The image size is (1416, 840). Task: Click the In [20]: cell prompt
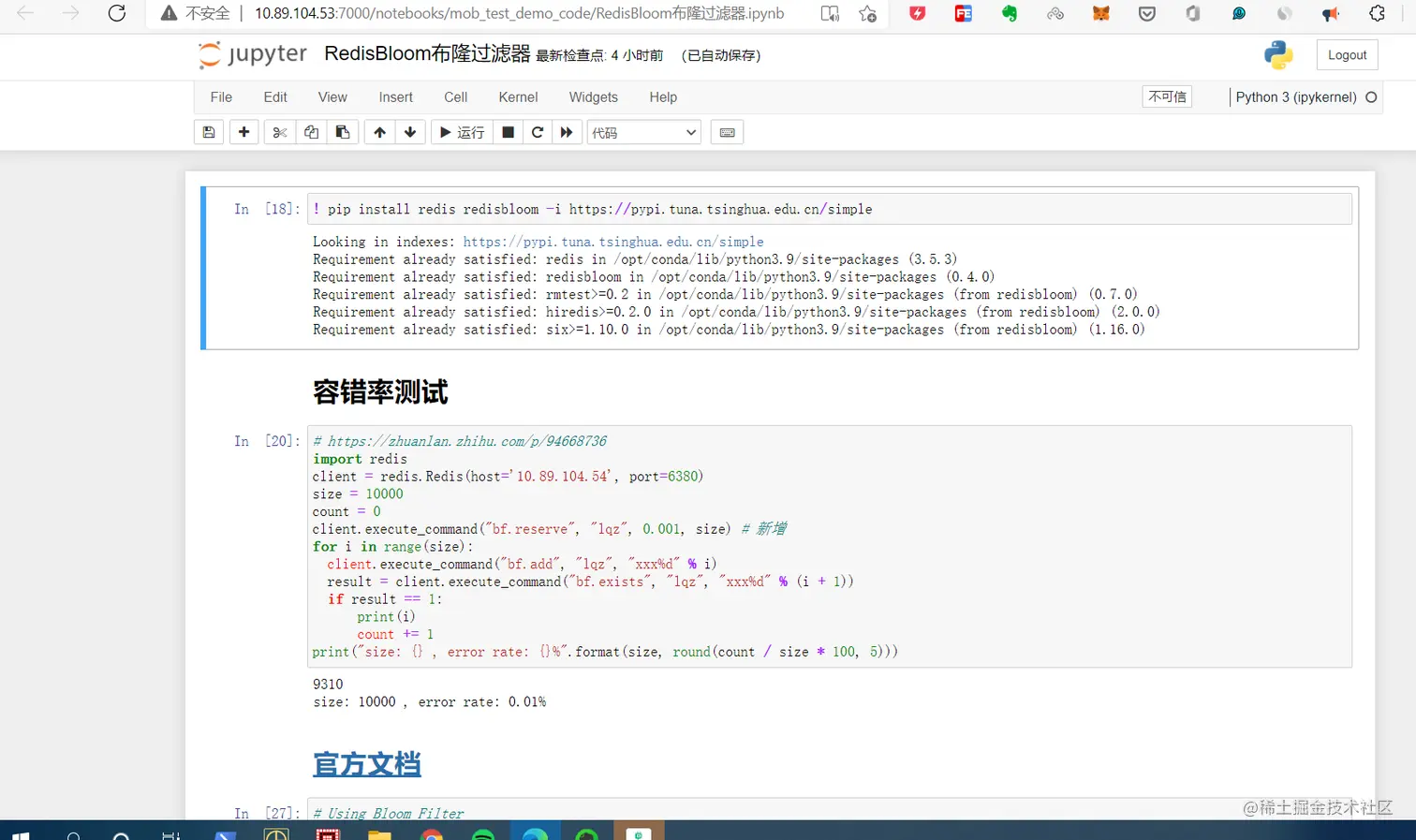(267, 440)
